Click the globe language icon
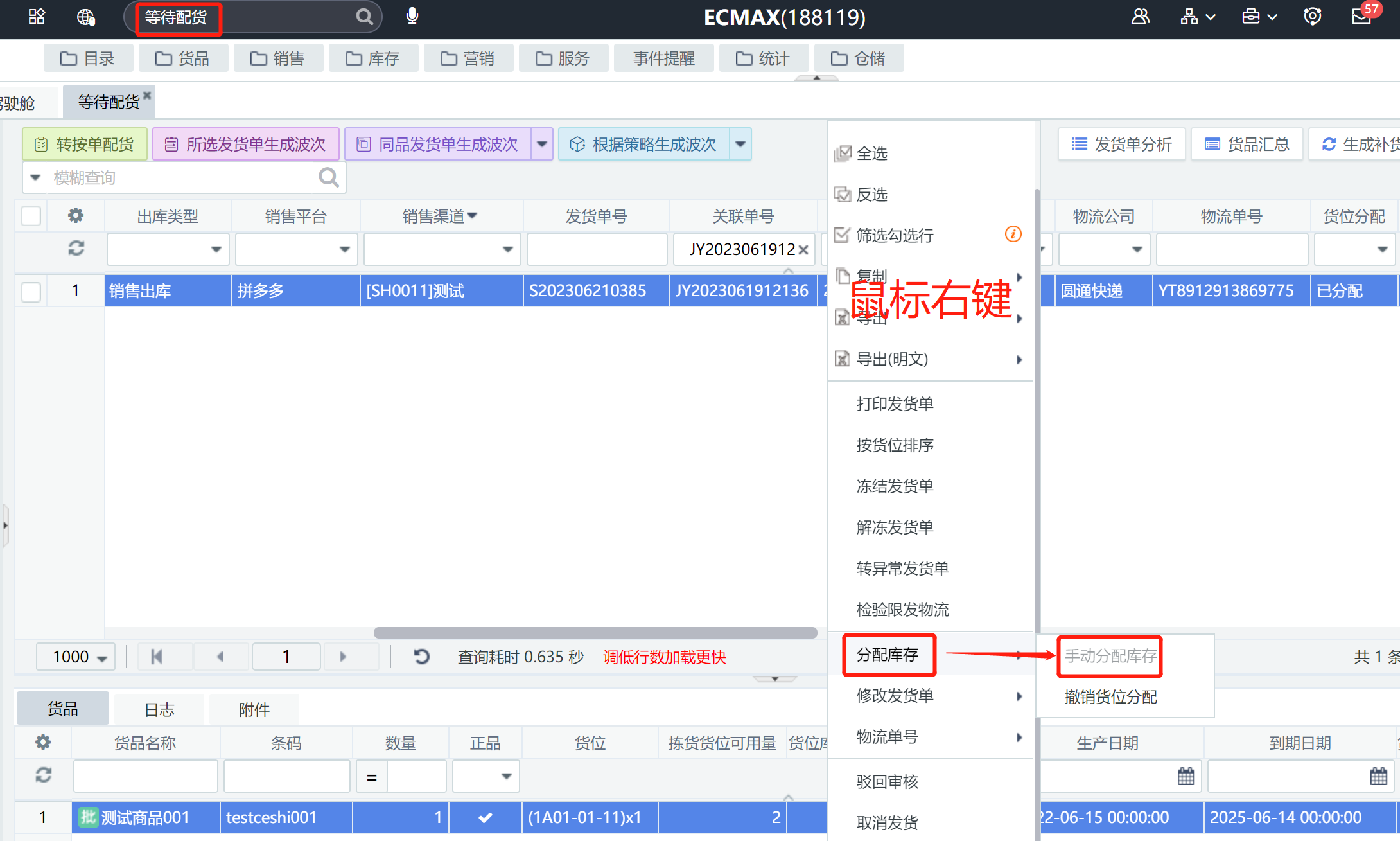 [85, 17]
